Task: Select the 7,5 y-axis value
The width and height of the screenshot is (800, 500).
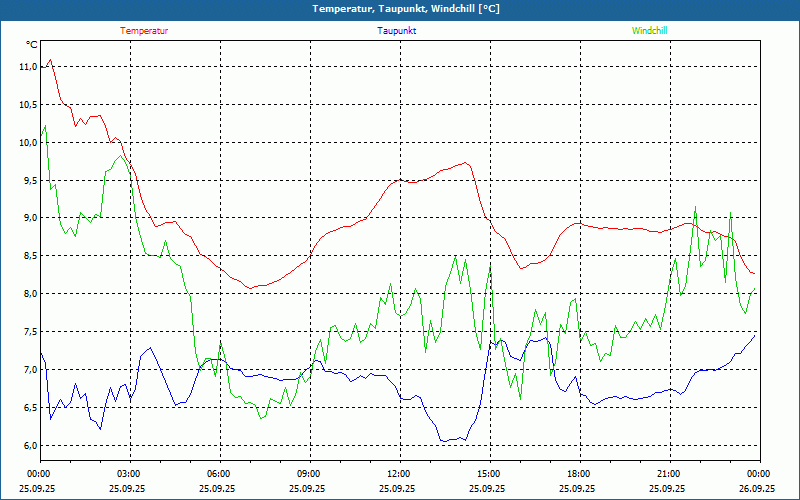Action: point(28,332)
